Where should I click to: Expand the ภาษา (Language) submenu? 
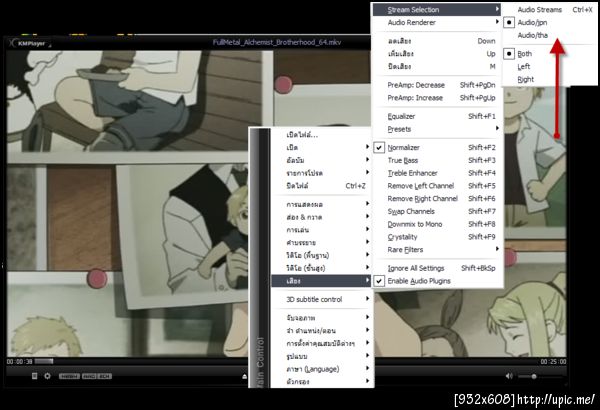tap(321, 369)
